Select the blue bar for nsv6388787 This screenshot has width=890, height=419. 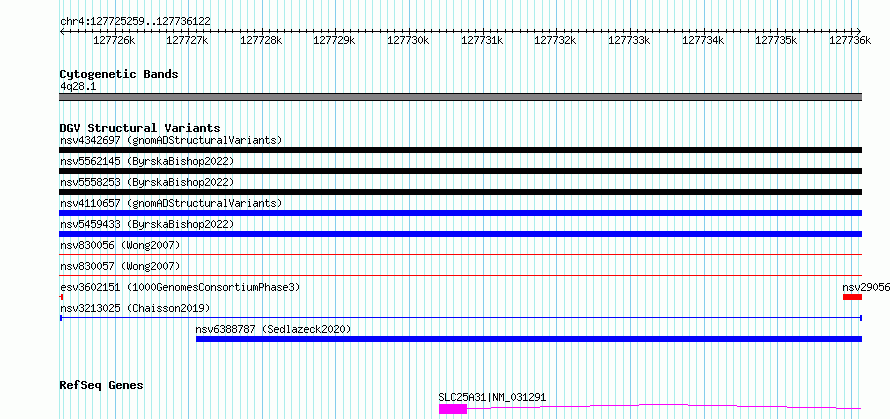point(529,339)
